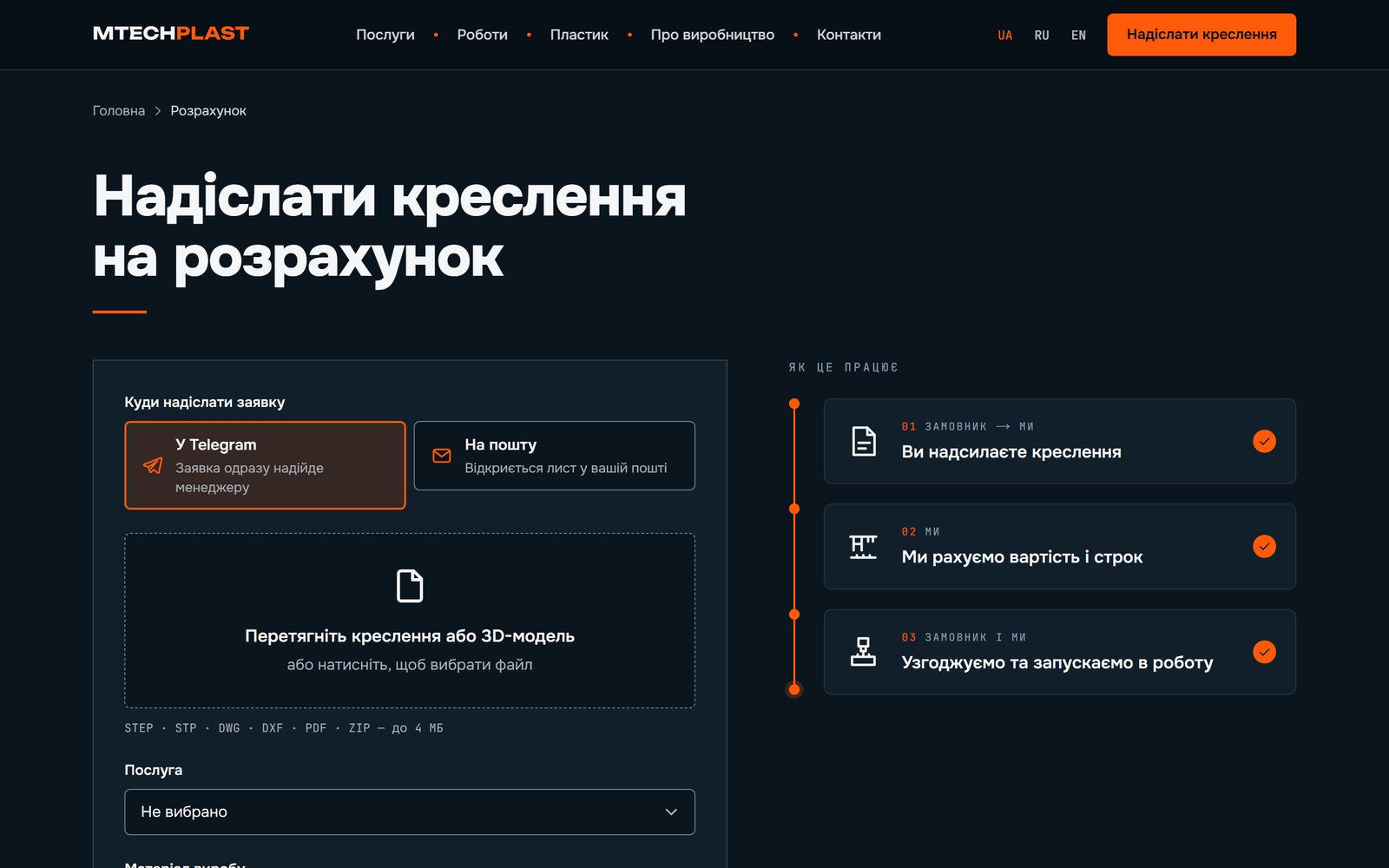Select the 'На пошту' delivery option

pyautogui.click(x=555, y=456)
